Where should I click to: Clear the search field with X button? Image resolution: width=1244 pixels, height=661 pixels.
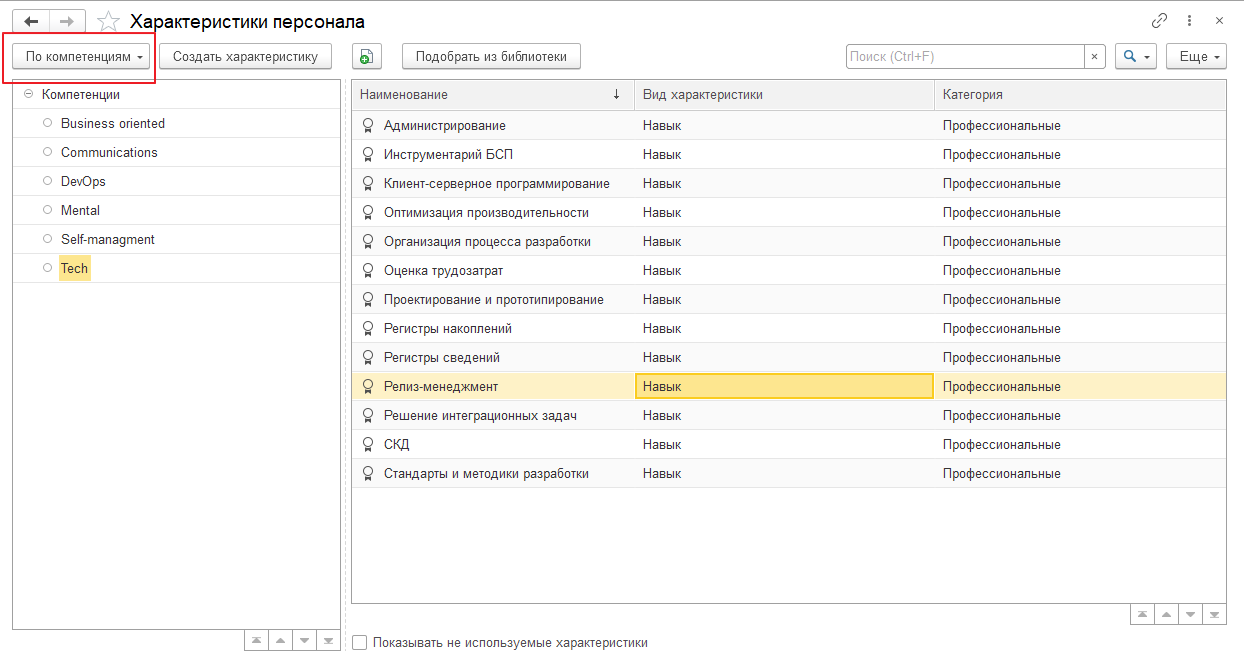[1095, 57]
